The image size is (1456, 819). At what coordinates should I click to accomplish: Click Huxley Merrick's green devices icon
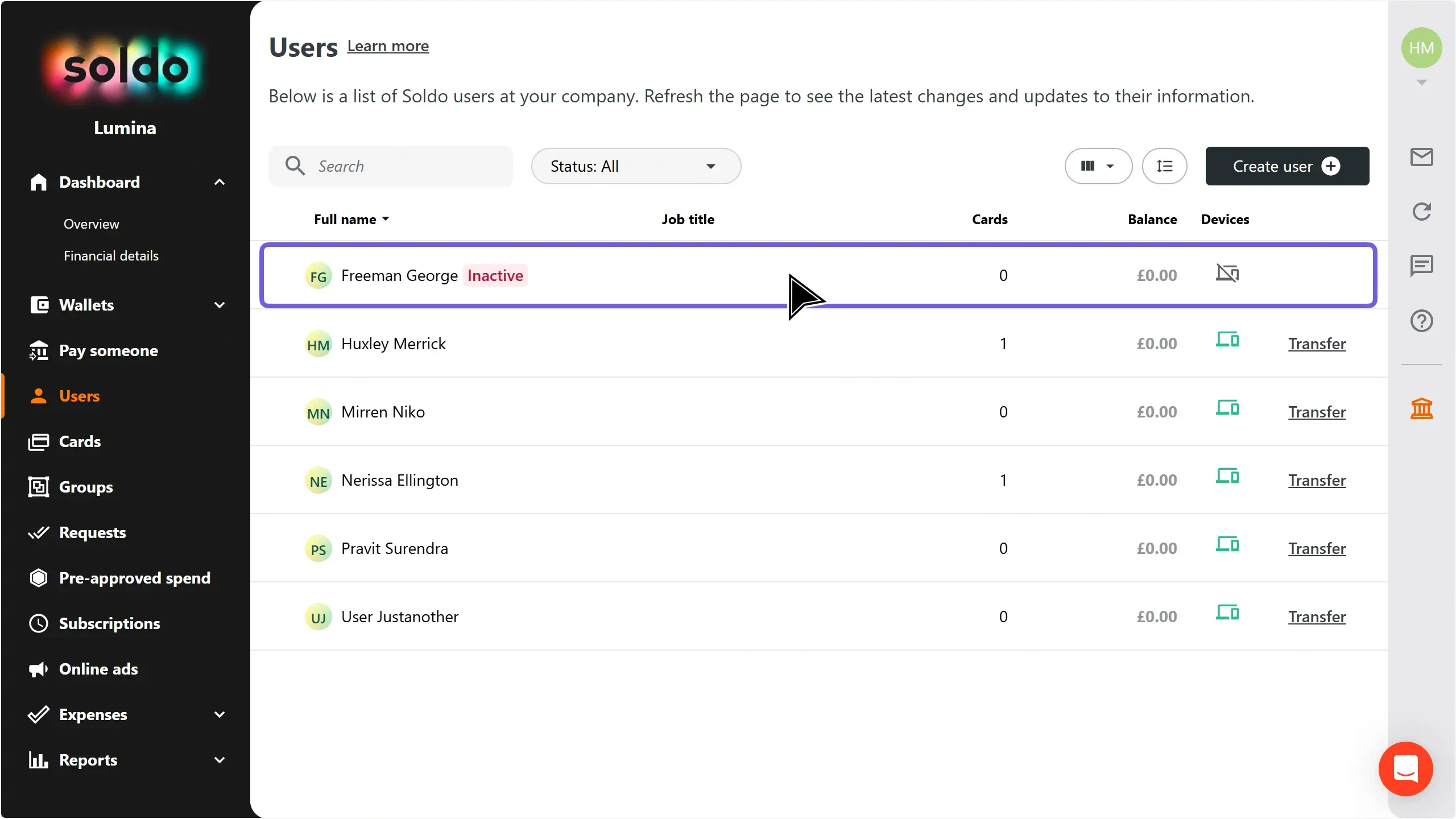click(x=1227, y=340)
